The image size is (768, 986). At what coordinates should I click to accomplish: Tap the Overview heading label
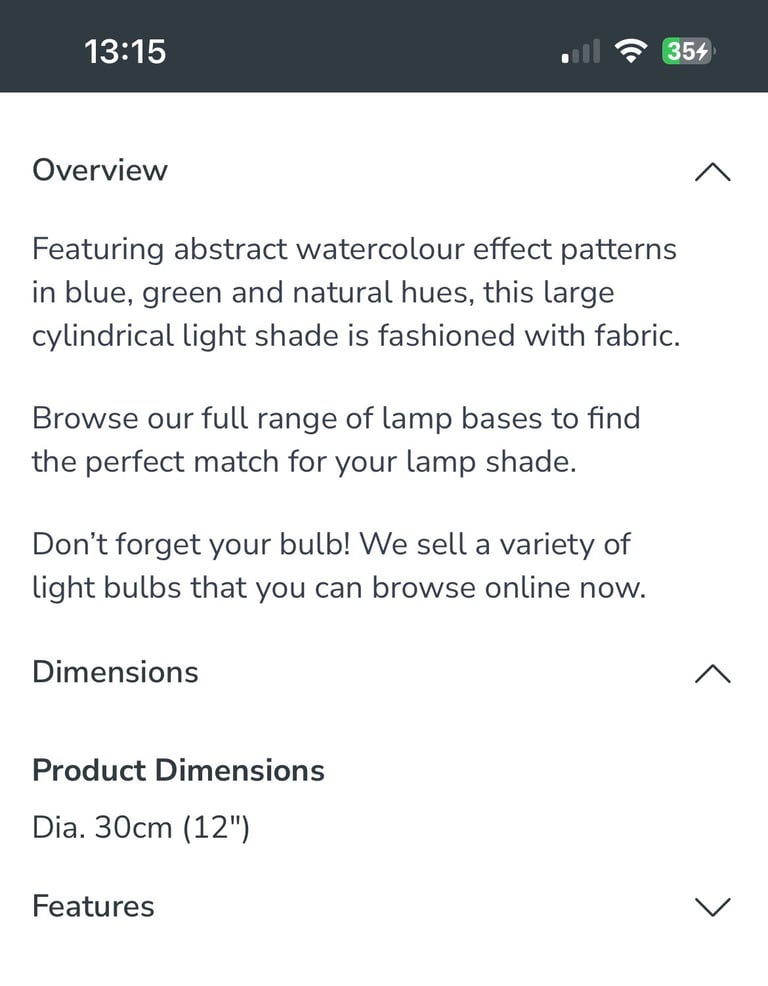(100, 170)
